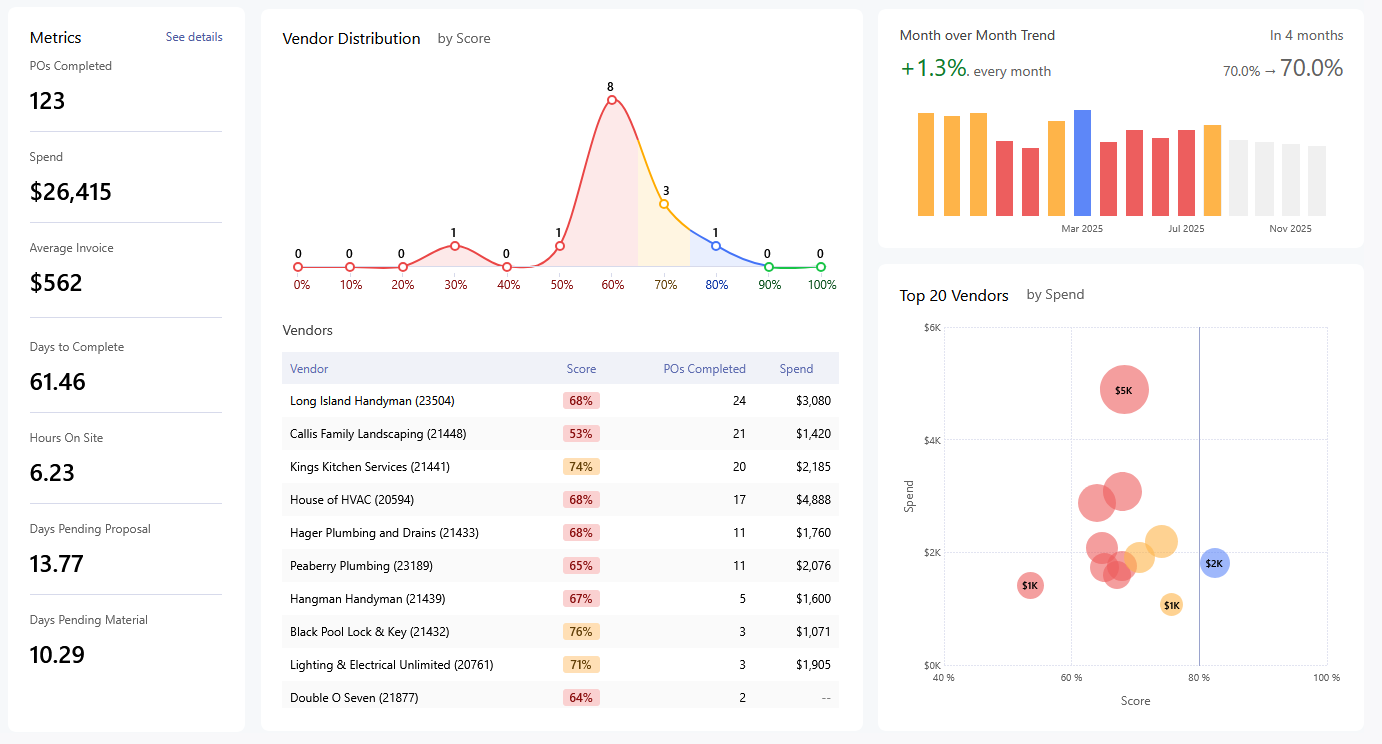Click the Mar 2025 axis label
The width and height of the screenshot is (1382, 744).
[1082, 229]
